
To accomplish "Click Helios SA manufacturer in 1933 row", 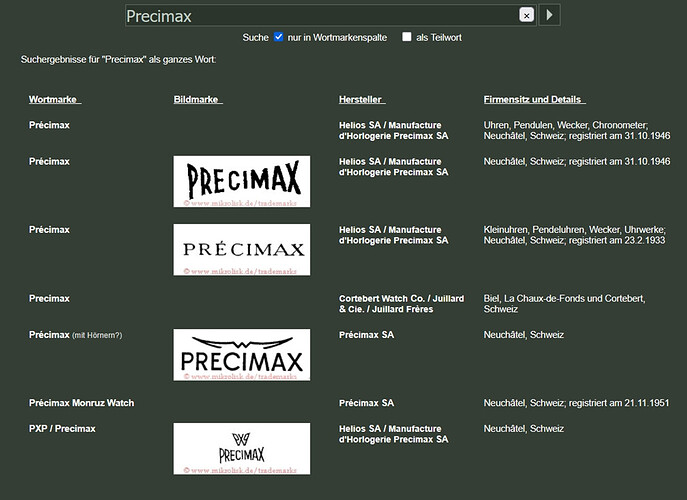I will 393,235.
